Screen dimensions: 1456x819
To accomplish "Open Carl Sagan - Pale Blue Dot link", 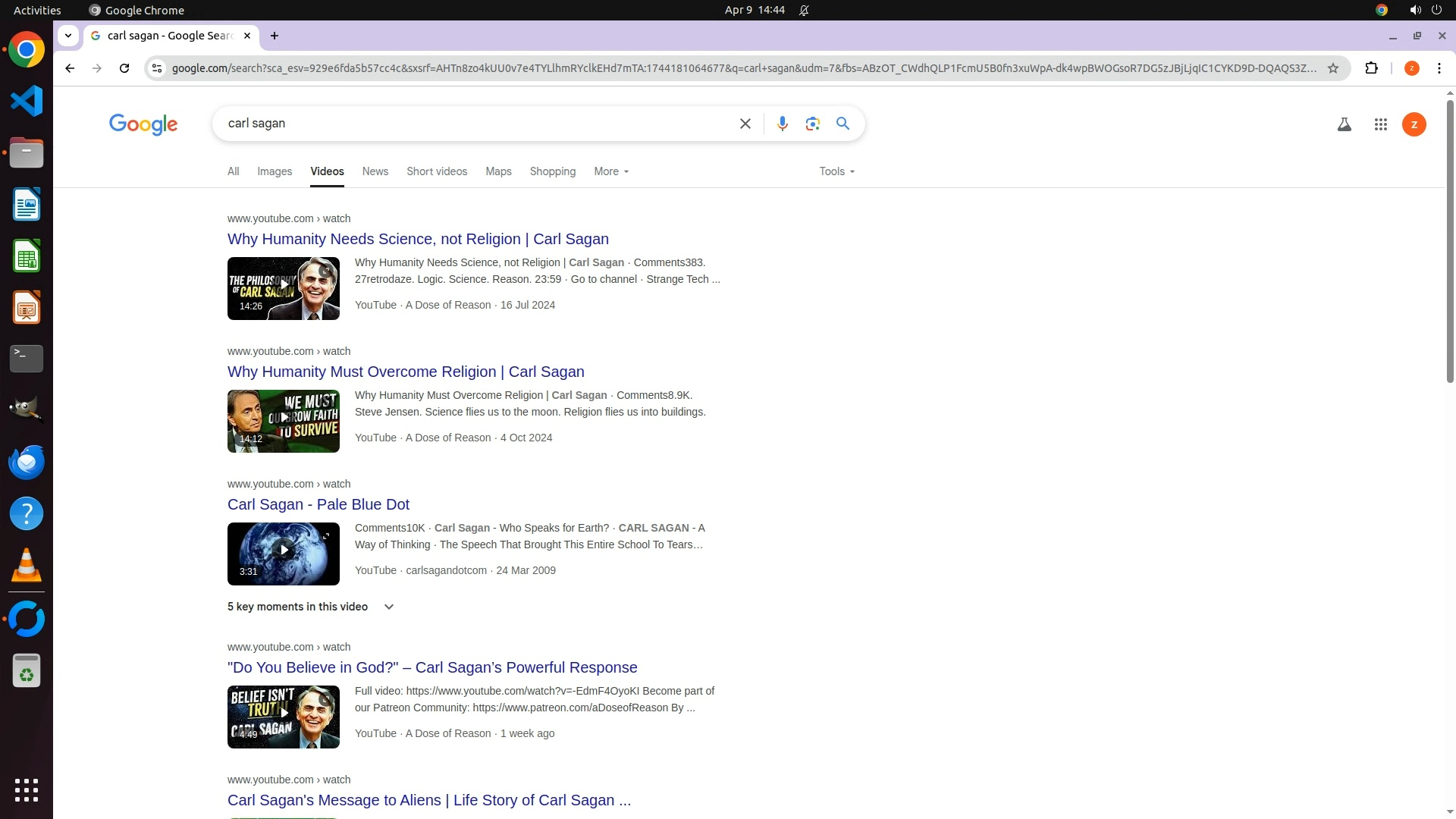I will (x=318, y=504).
